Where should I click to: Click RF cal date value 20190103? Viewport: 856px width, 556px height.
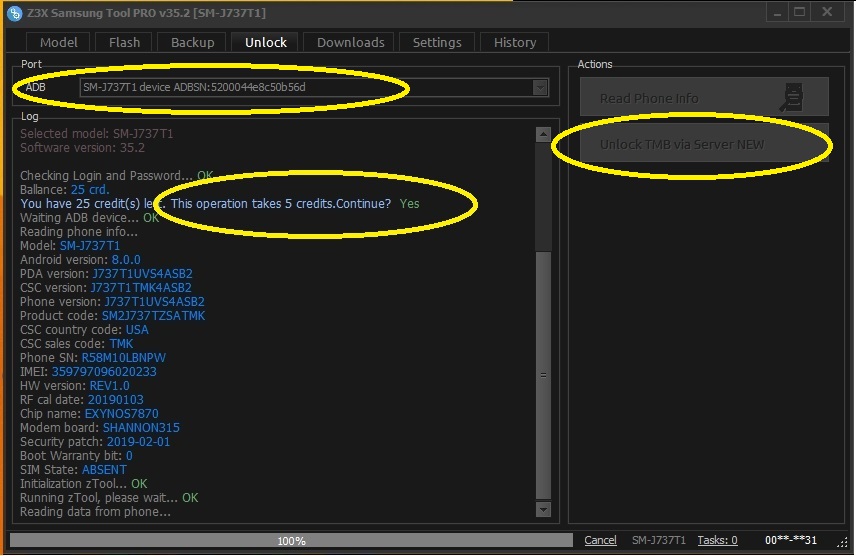tap(116, 400)
